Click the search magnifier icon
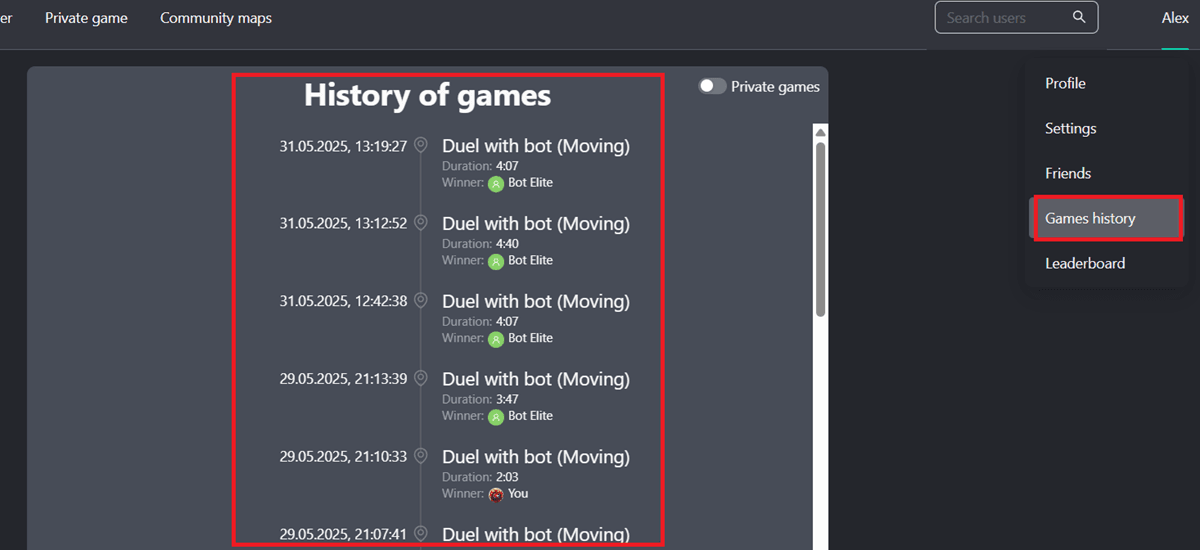Screen dimensions: 1200x550 click(x=1078, y=17)
